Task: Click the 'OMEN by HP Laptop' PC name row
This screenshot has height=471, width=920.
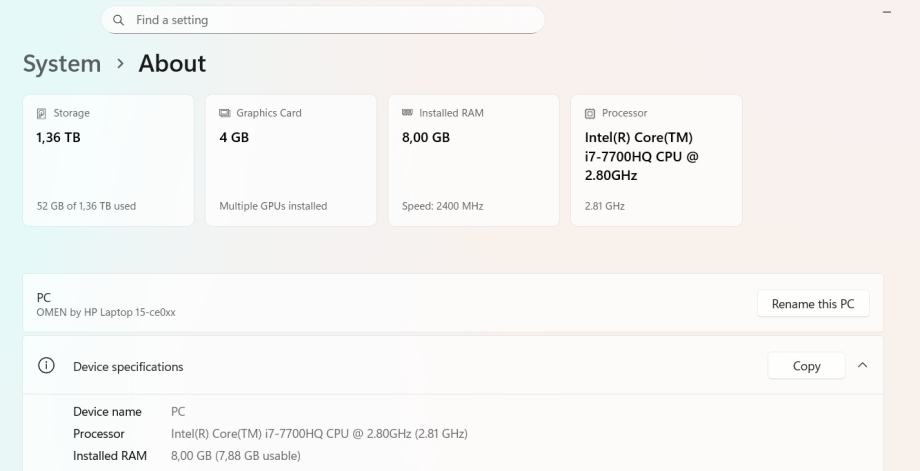Action: pyautogui.click(x=300, y=304)
